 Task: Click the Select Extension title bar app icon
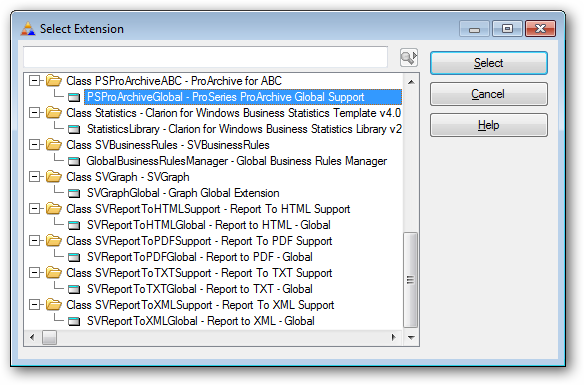click(28, 29)
